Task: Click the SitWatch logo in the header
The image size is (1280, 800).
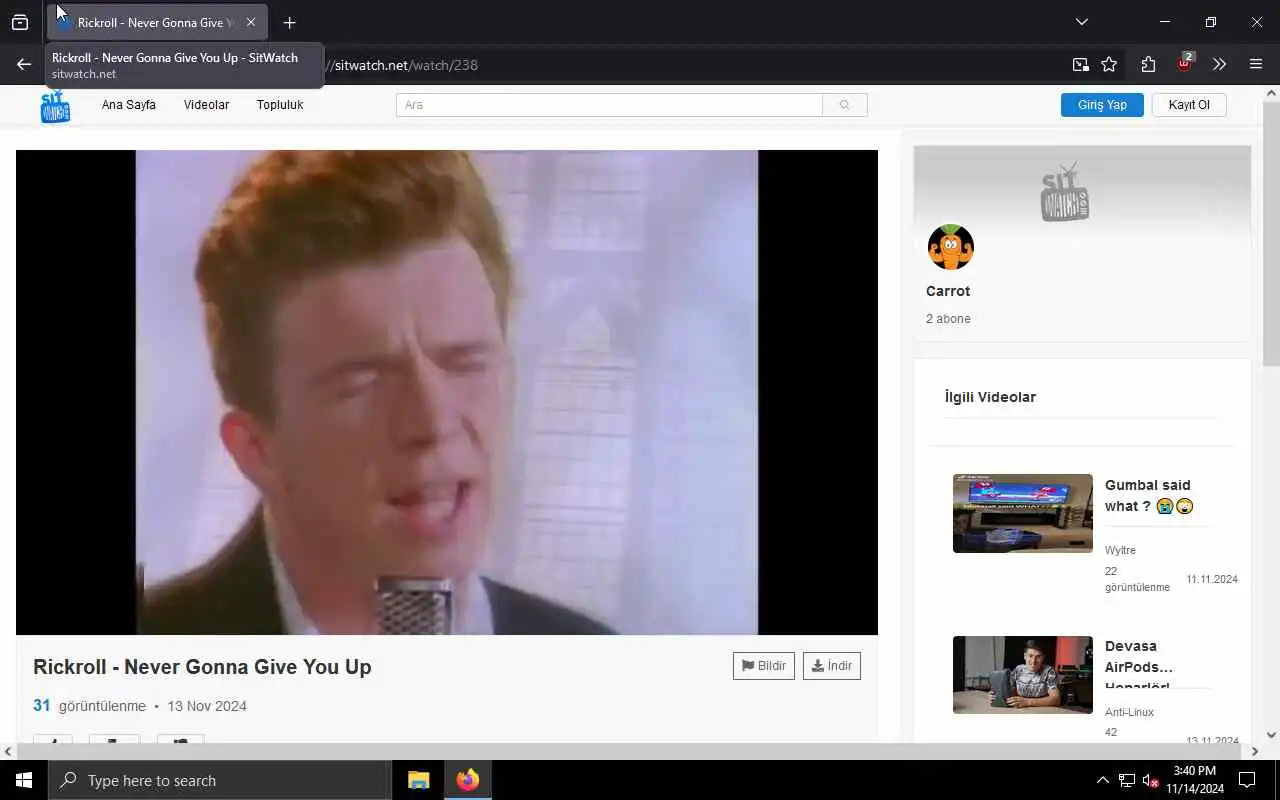Action: coord(55,105)
